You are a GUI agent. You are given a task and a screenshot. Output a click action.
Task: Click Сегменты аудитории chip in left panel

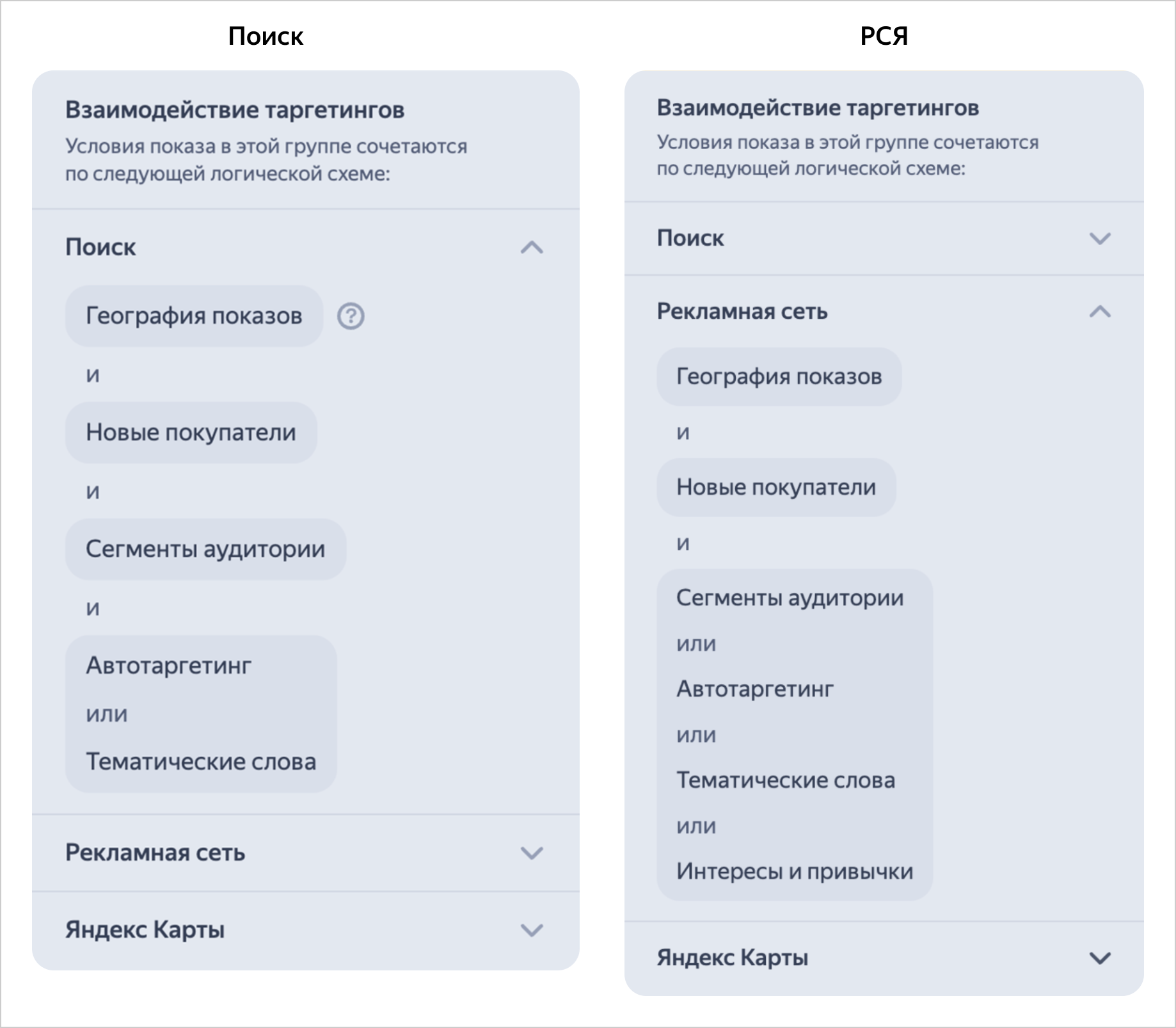[205, 549]
